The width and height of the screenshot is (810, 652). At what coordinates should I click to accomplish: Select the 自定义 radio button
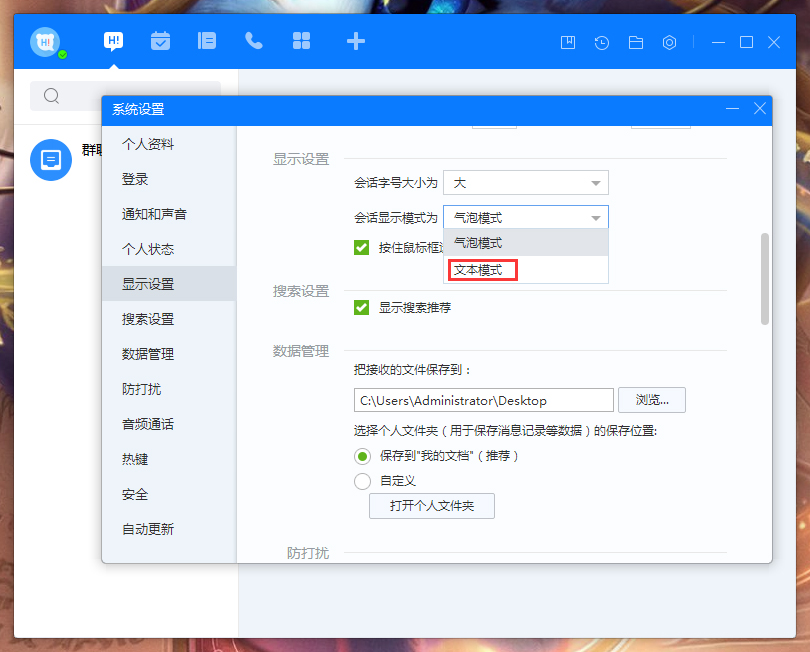tap(361, 481)
